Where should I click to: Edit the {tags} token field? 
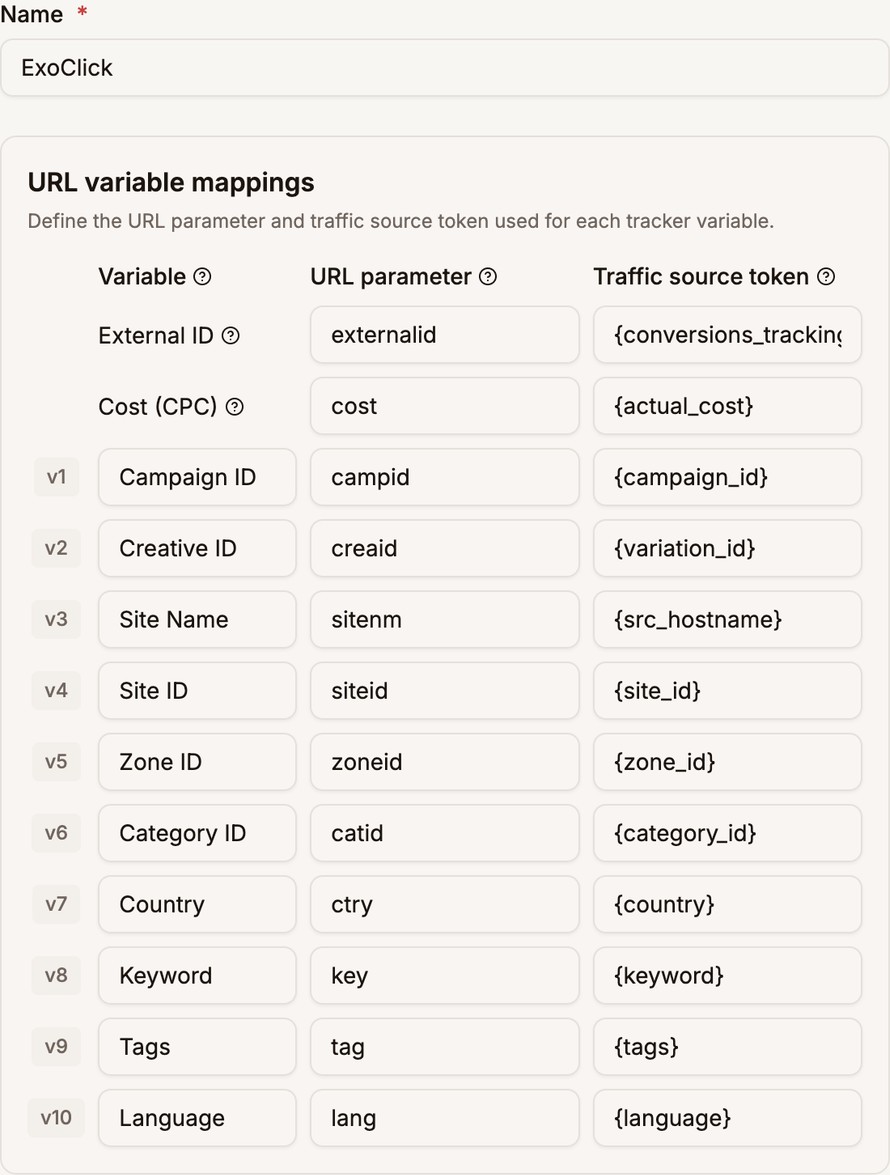click(727, 1046)
